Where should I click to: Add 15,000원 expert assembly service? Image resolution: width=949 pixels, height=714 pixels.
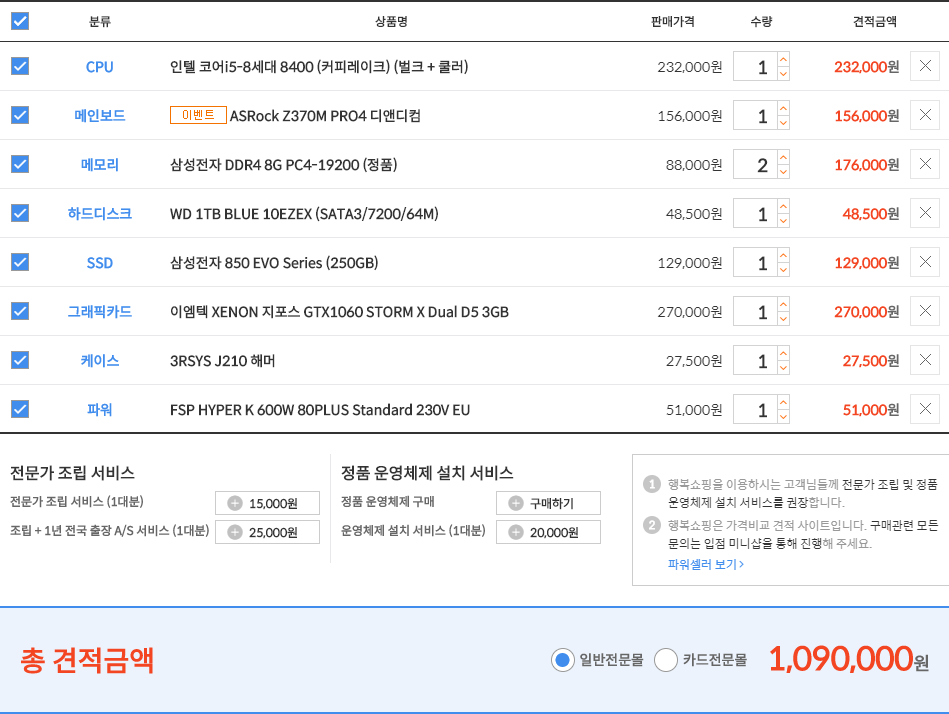point(268,503)
